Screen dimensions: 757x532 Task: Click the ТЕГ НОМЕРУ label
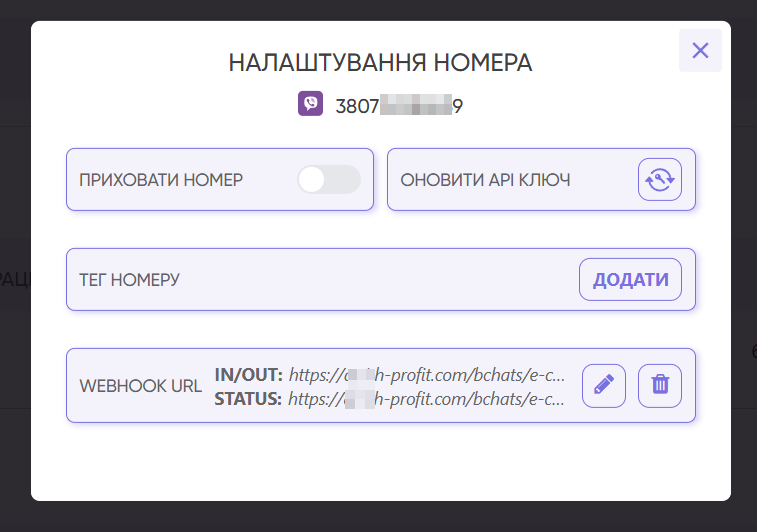pos(129,279)
